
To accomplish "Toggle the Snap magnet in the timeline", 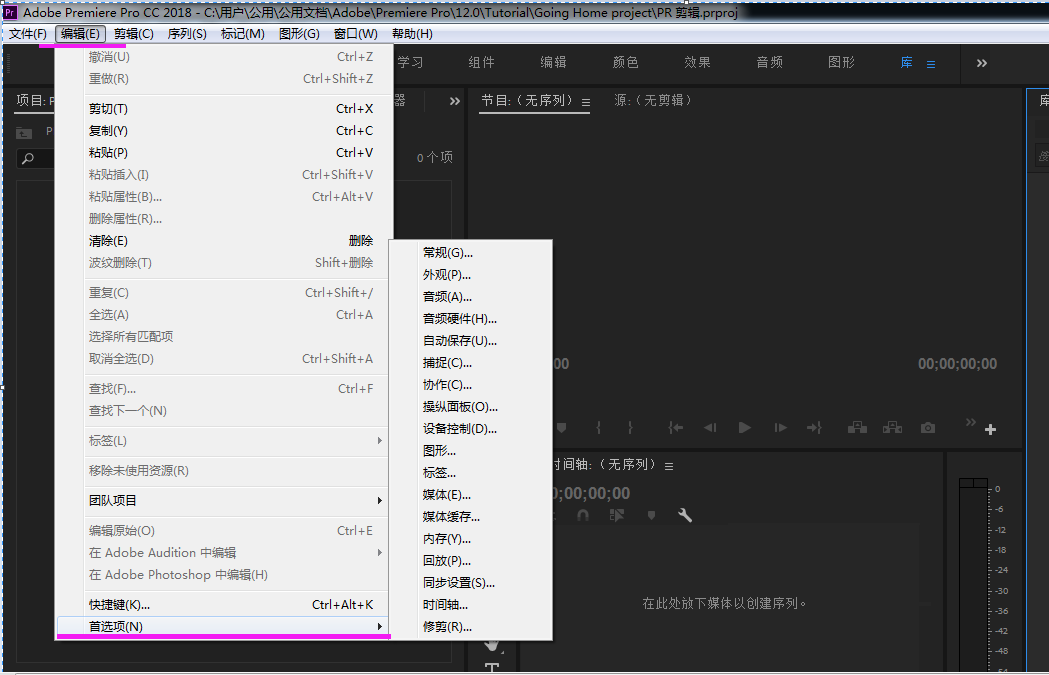I will point(583,515).
